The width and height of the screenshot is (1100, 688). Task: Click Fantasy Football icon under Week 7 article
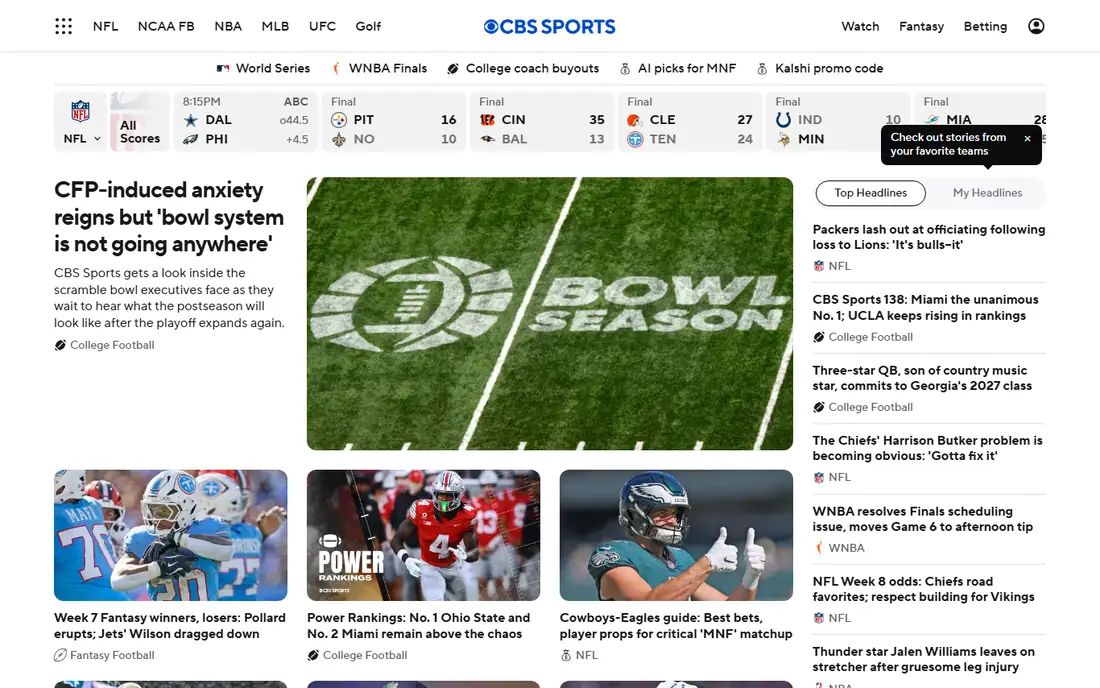60,655
